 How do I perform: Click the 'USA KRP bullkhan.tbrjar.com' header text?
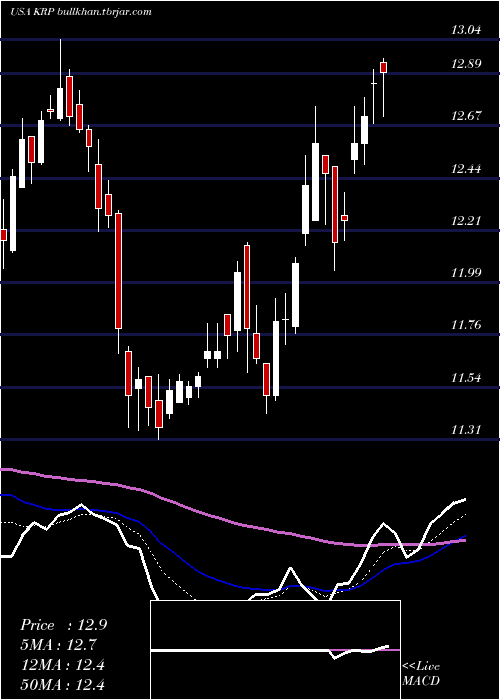[81, 12]
